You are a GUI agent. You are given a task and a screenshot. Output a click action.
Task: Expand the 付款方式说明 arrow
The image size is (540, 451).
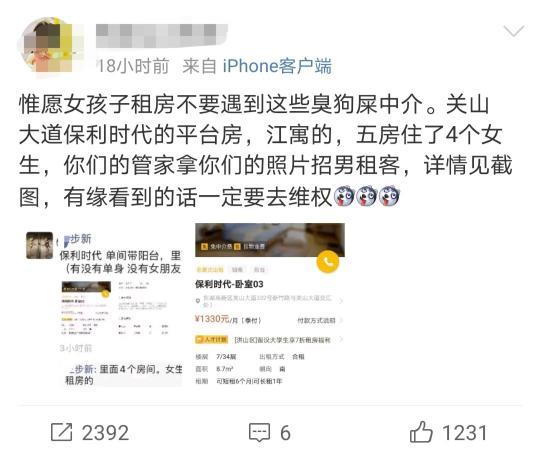coord(341,321)
